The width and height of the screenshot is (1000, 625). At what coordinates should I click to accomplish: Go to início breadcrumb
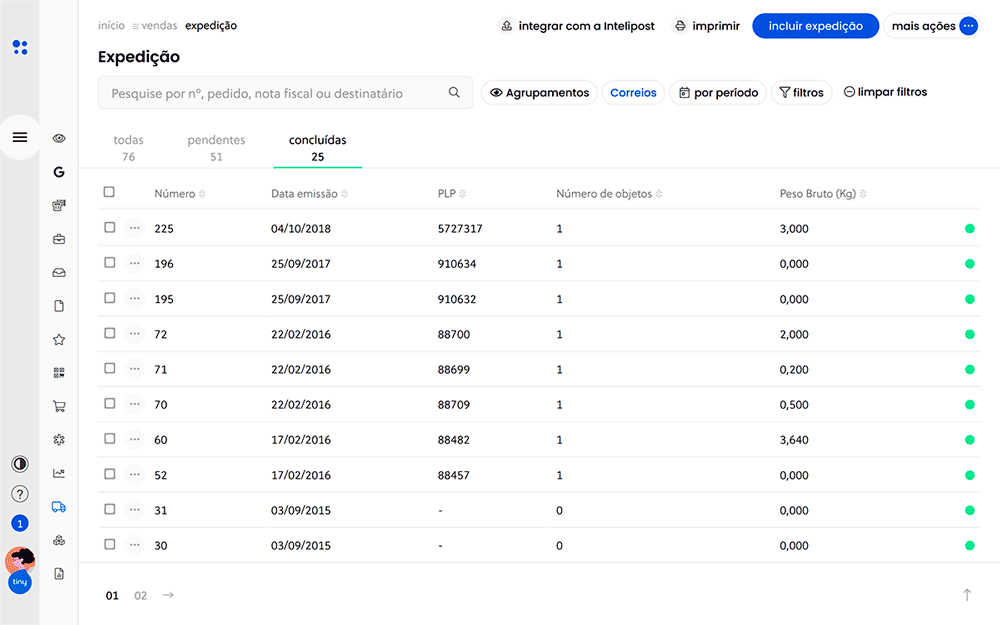click(x=112, y=26)
